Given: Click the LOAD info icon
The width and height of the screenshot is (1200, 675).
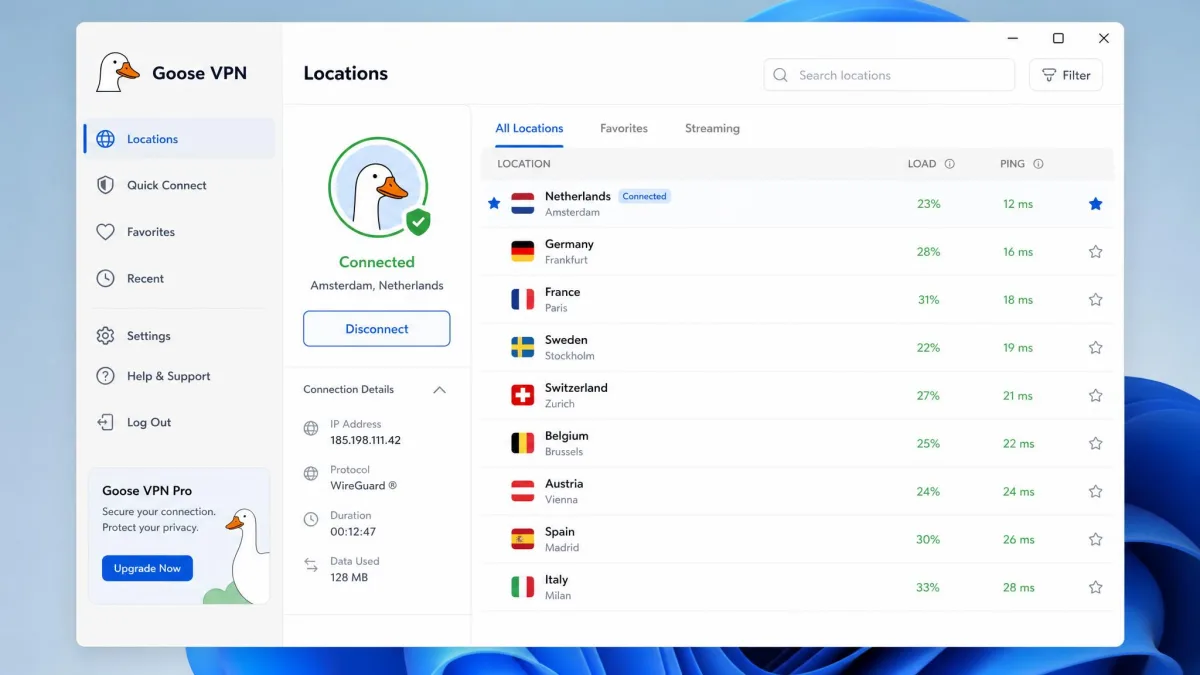Looking at the screenshot, I should [950, 164].
